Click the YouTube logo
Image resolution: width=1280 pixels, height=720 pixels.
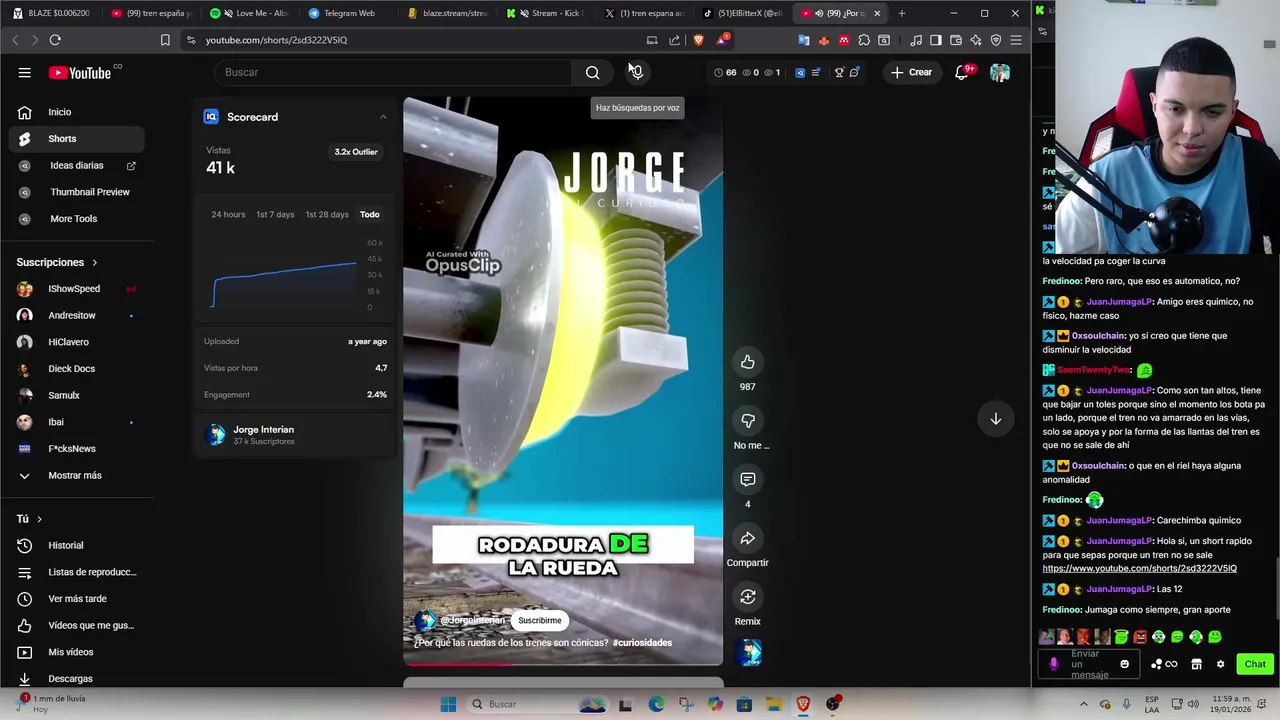pyautogui.click(x=80, y=72)
